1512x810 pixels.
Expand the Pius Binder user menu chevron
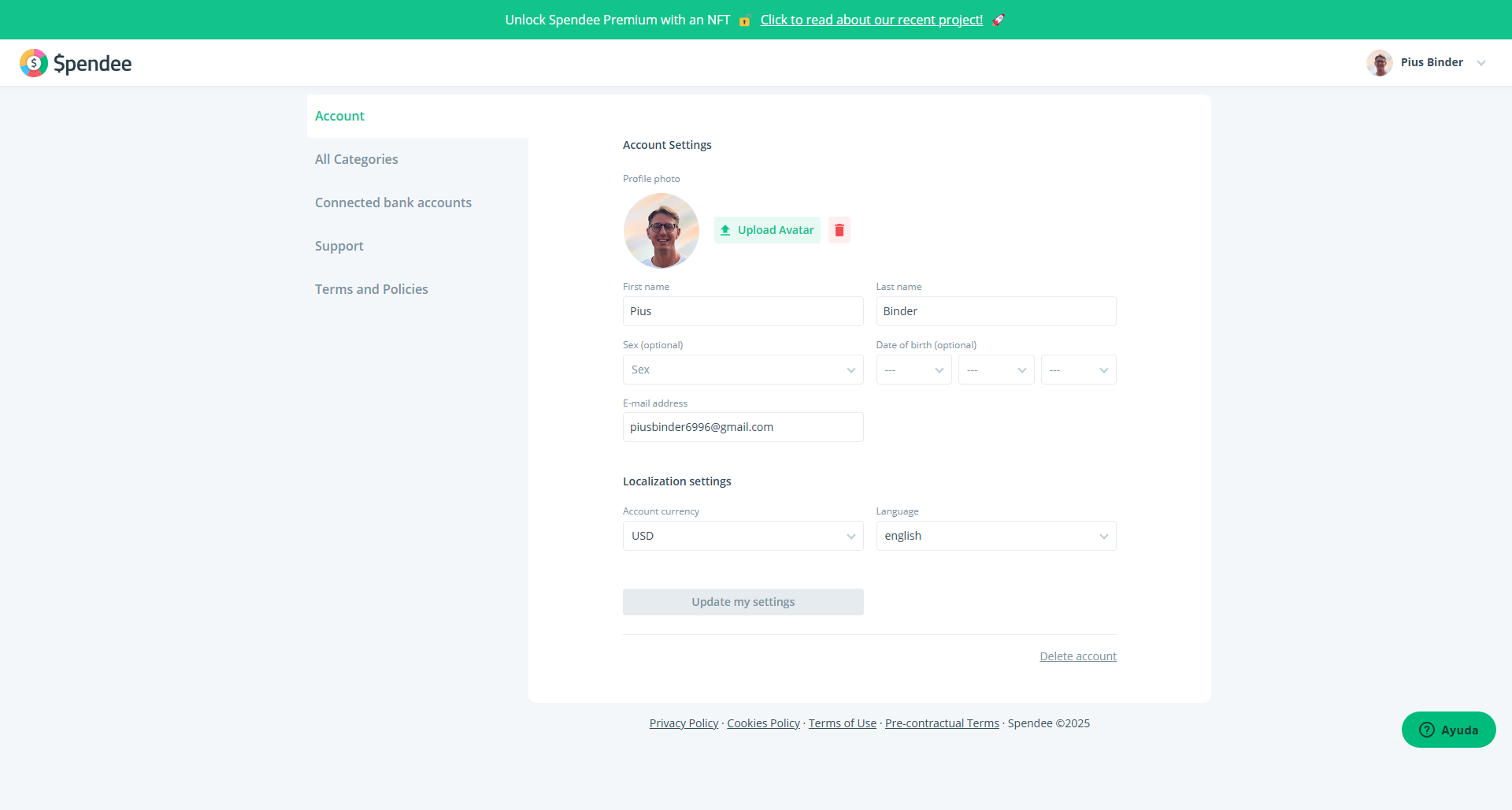(x=1481, y=63)
